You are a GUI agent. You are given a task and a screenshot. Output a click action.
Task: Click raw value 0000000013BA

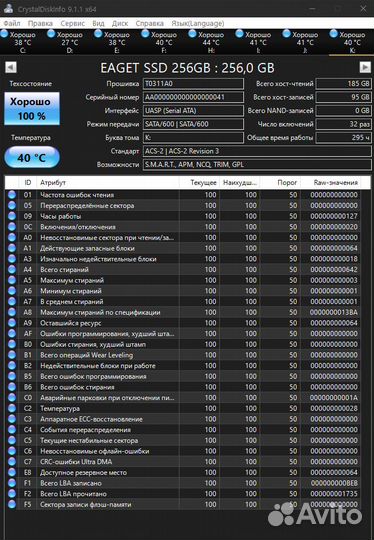click(334, 312)
